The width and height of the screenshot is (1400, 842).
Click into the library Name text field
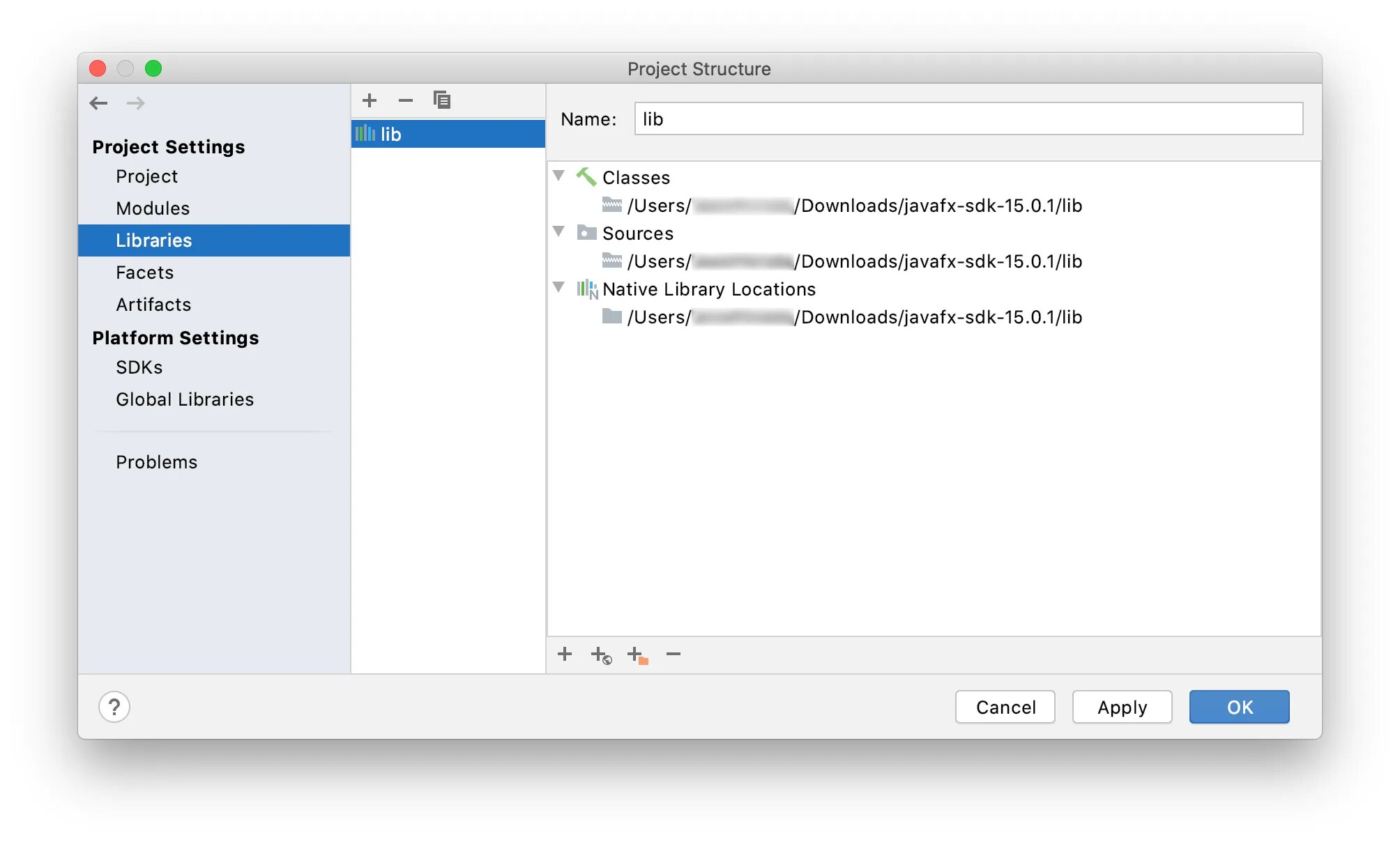coord(968,119)
